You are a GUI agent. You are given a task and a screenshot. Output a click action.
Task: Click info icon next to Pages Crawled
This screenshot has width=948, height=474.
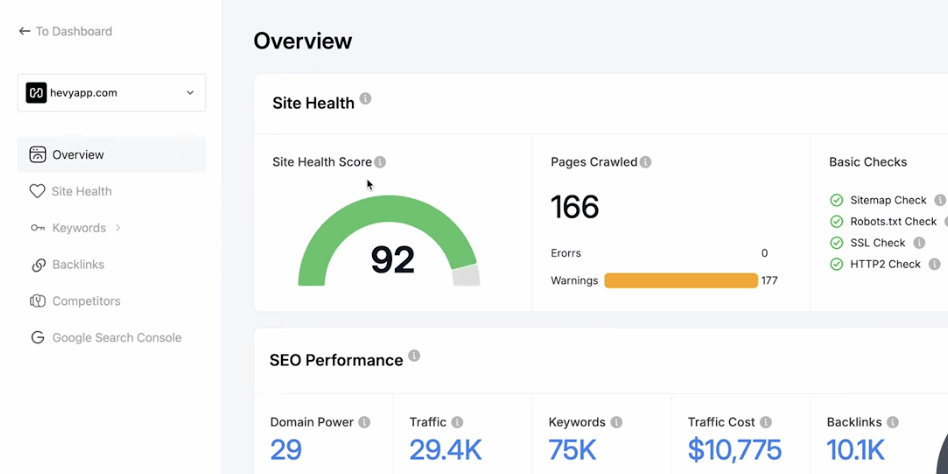click(x=646, y=162)
